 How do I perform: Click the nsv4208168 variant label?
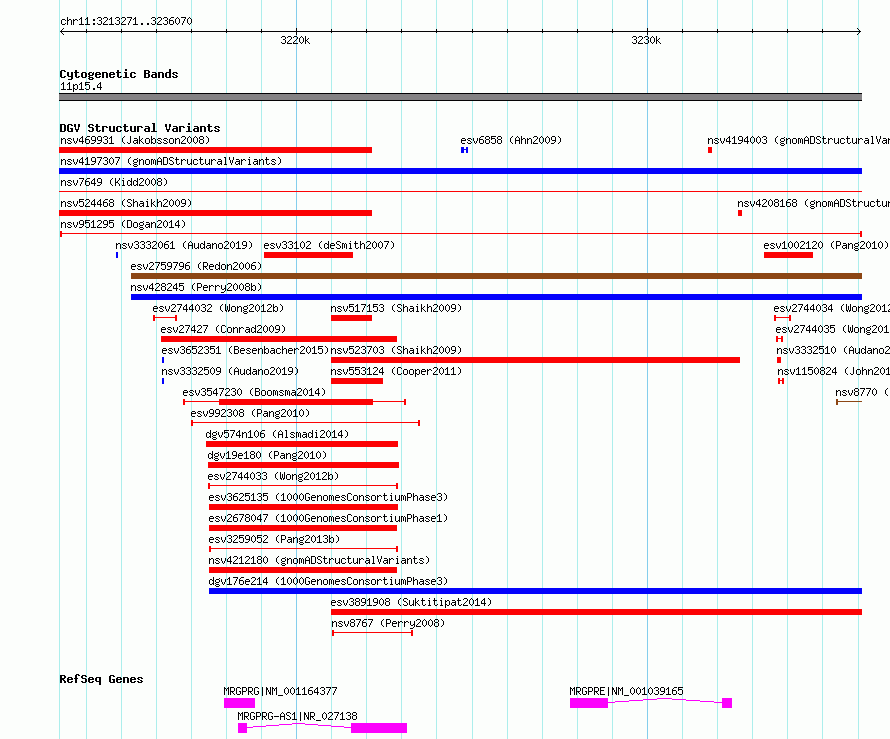(813, 203)
